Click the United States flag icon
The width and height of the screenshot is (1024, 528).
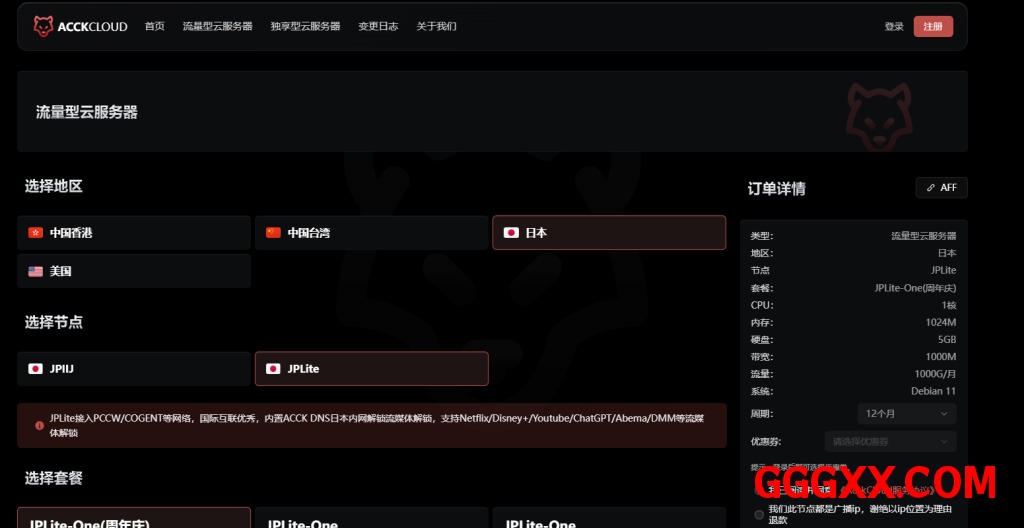click(x=35, y=271)
